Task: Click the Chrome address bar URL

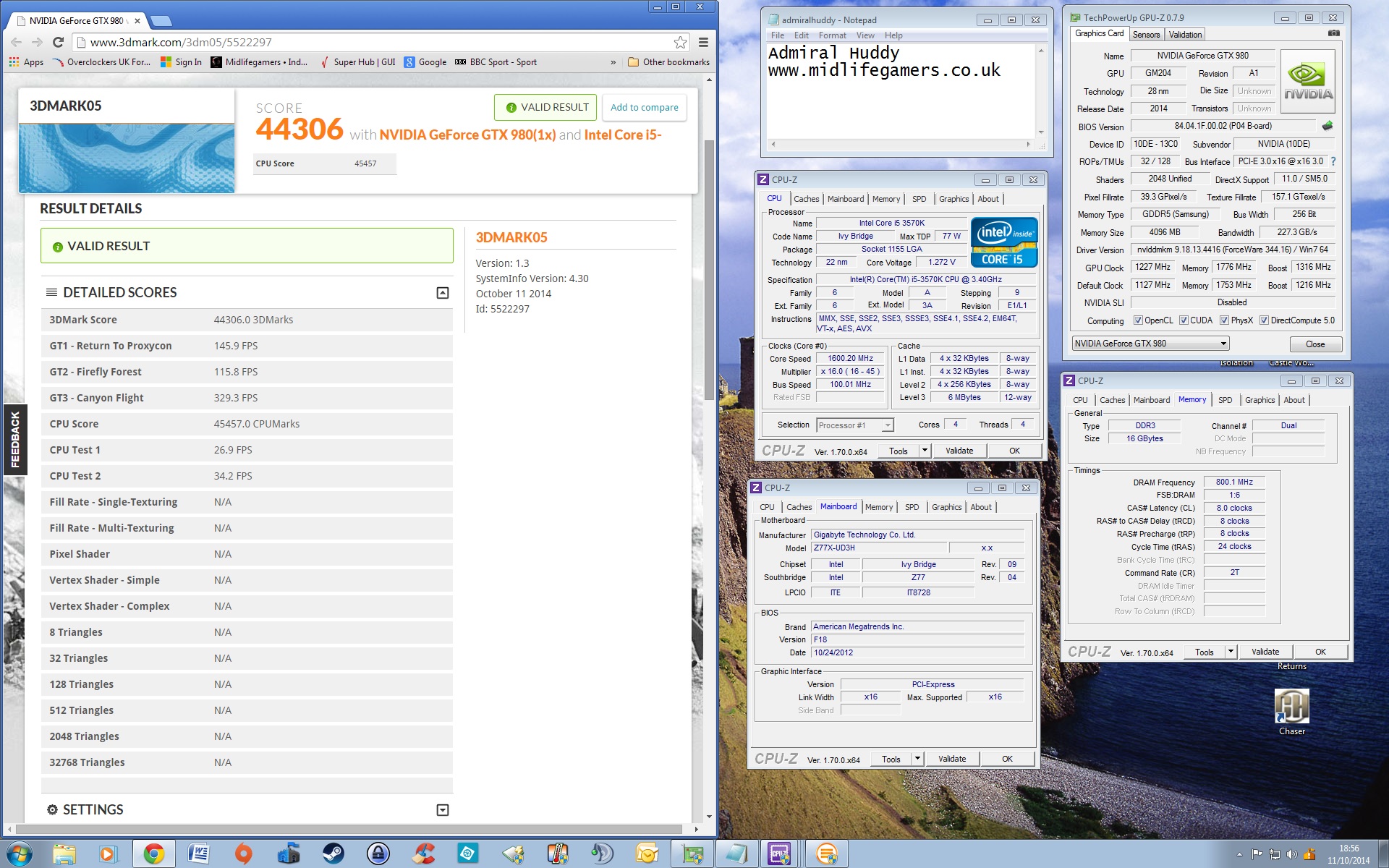Action: 181,42
